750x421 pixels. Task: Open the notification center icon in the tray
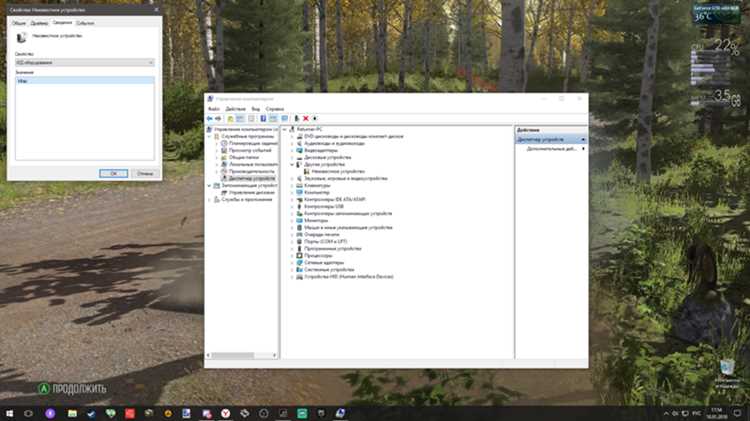tap(737, 413)
